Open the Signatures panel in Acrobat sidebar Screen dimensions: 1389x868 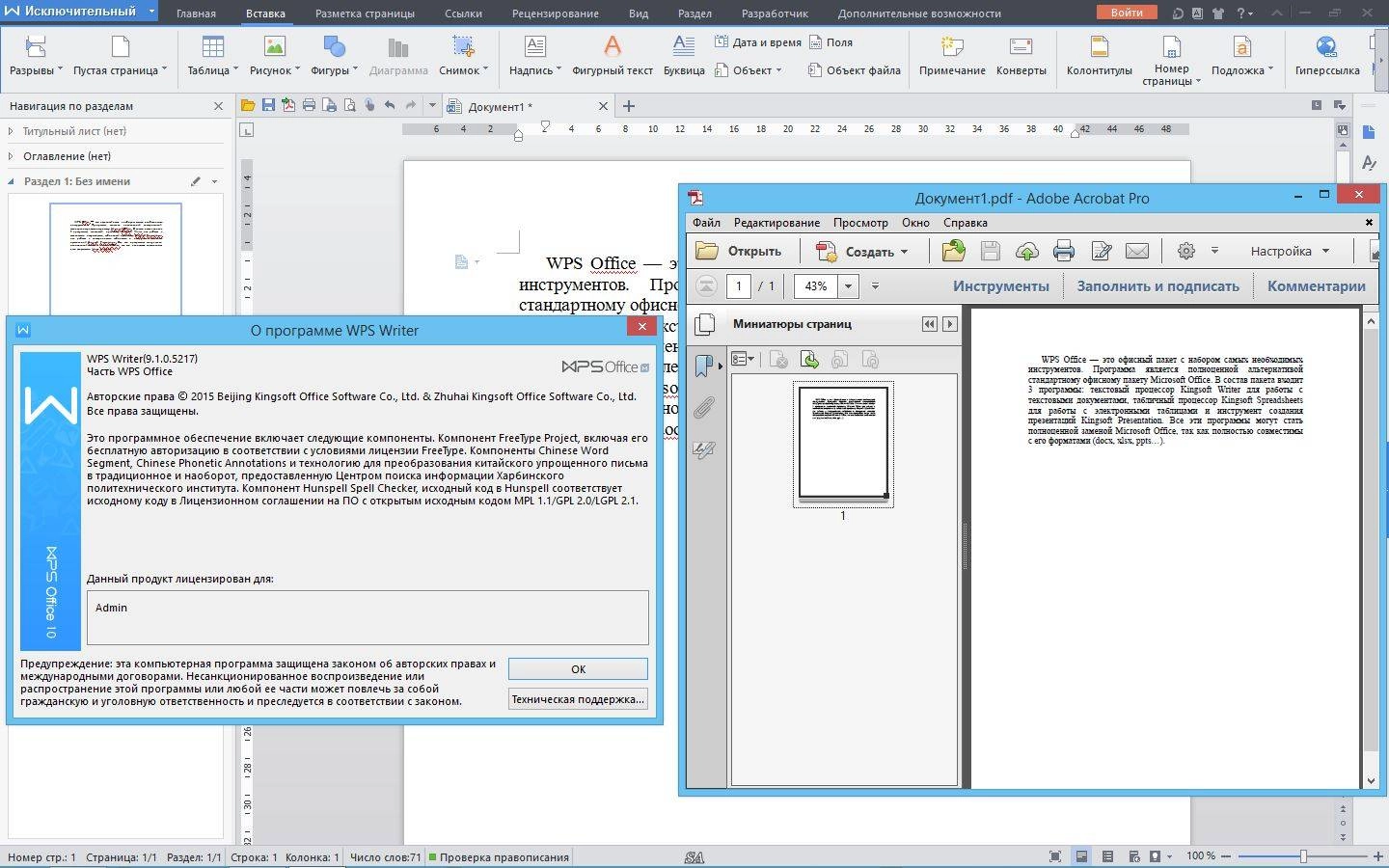[x=704, y=449]
